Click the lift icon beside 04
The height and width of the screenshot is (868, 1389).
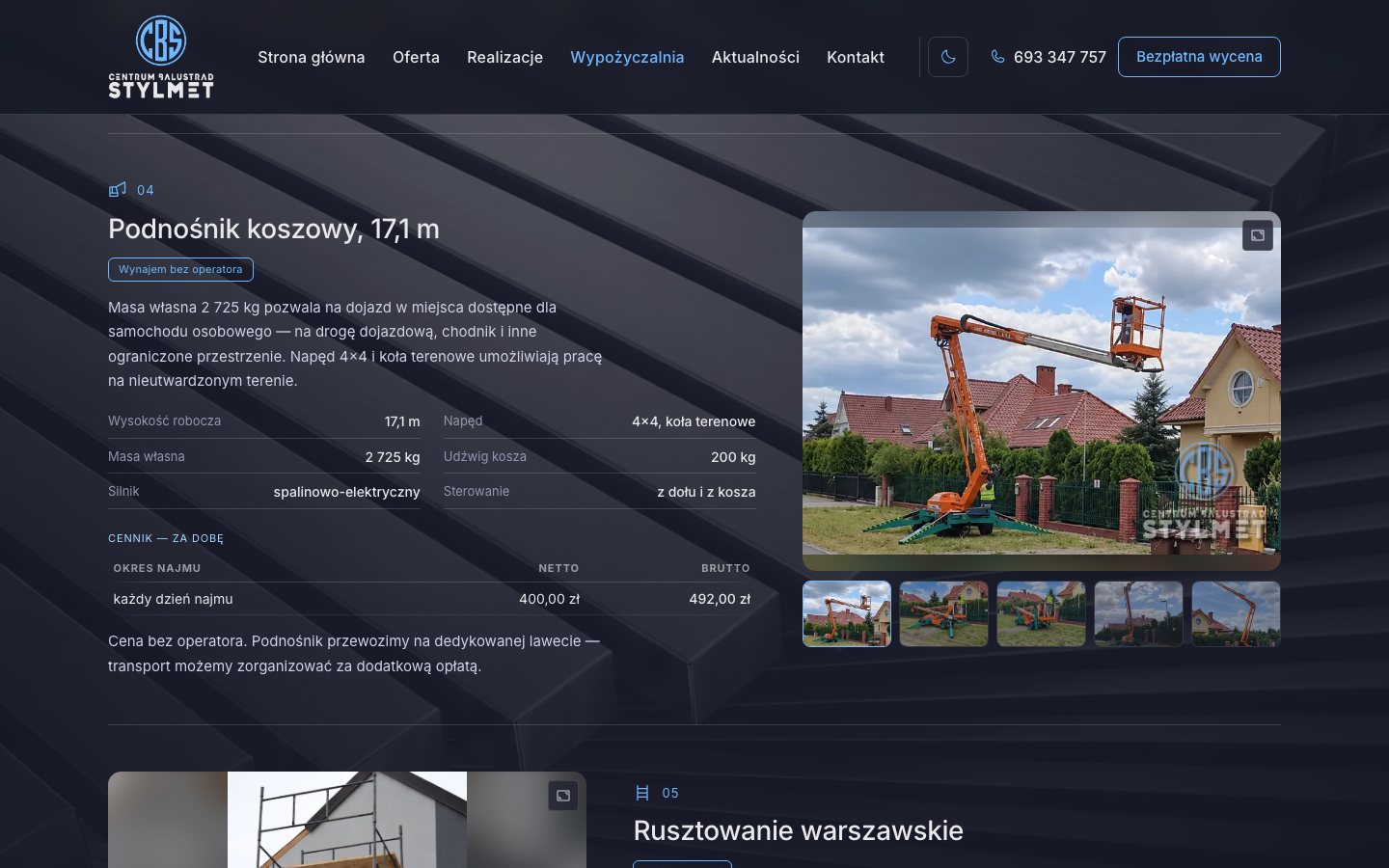click(x=118, y=189)
